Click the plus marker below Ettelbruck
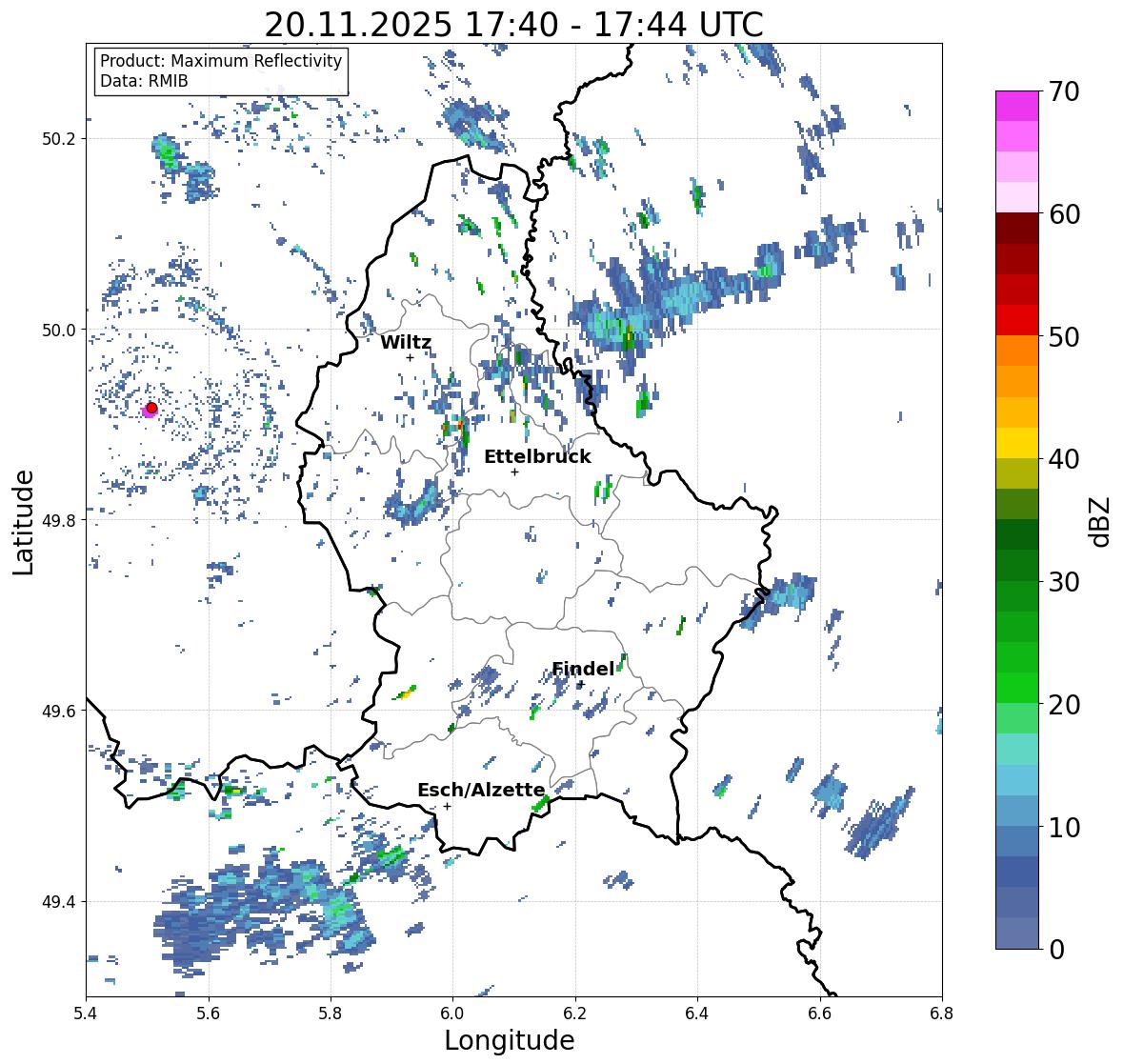1123x1064 pixels. (514, 472)
